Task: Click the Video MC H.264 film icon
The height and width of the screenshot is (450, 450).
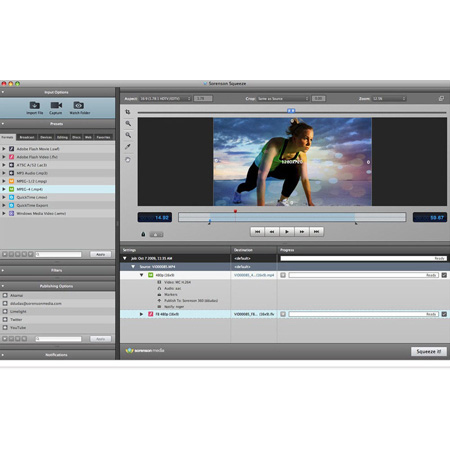Action: [x=159, y=282]
